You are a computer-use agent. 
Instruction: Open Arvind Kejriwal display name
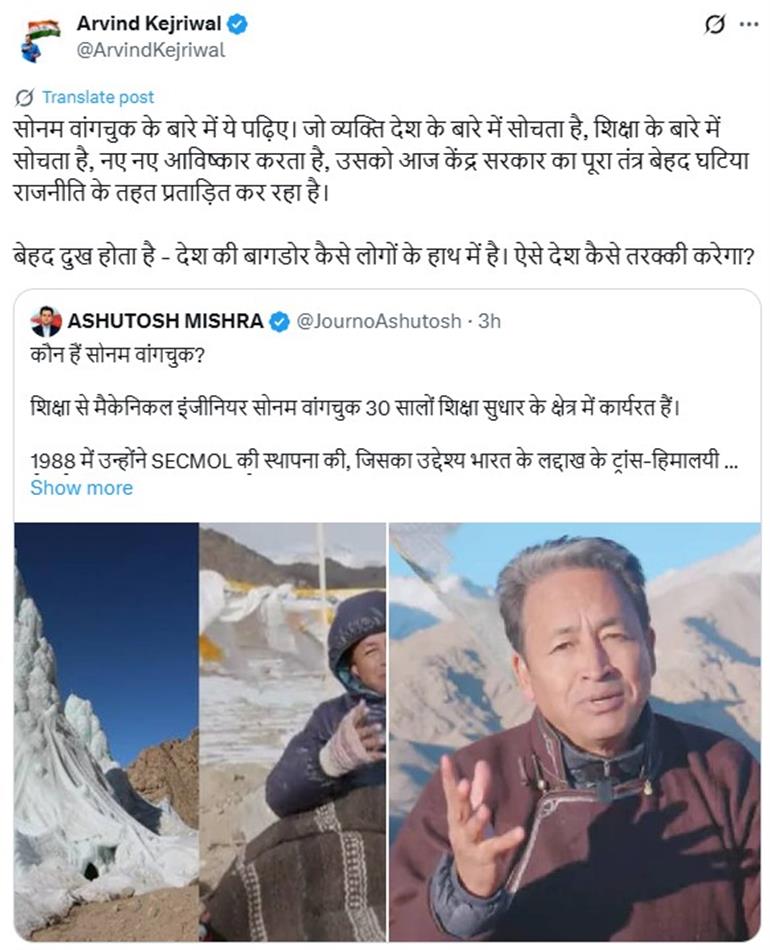click(x=148, y=24)
